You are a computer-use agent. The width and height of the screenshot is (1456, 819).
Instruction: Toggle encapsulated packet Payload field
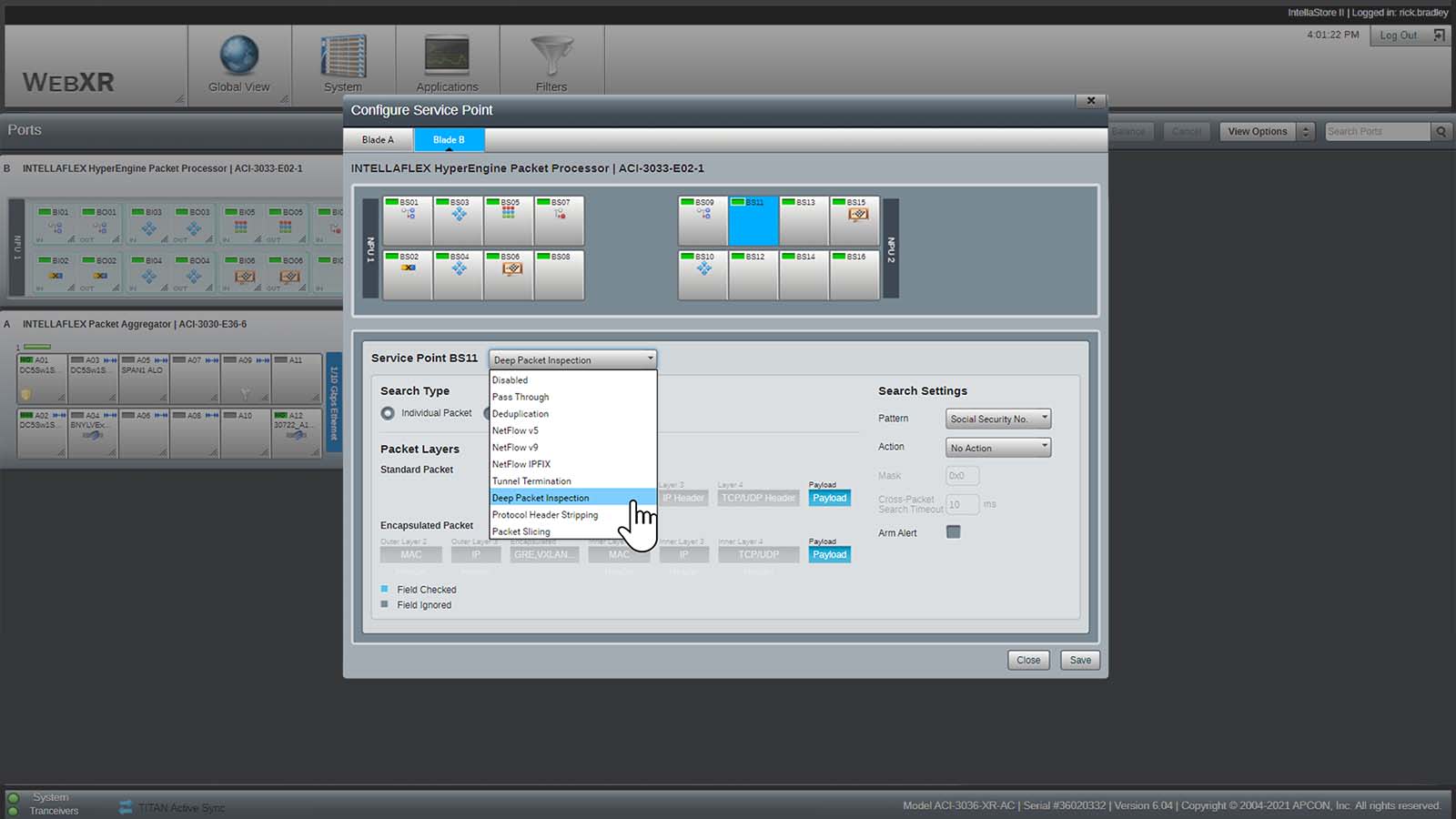[x=830, y=554]
